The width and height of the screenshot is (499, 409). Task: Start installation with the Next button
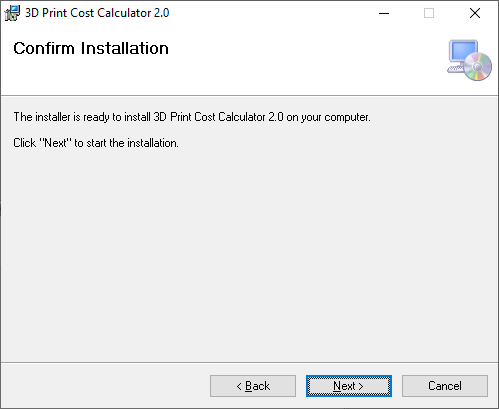click(x=349, y=386)
